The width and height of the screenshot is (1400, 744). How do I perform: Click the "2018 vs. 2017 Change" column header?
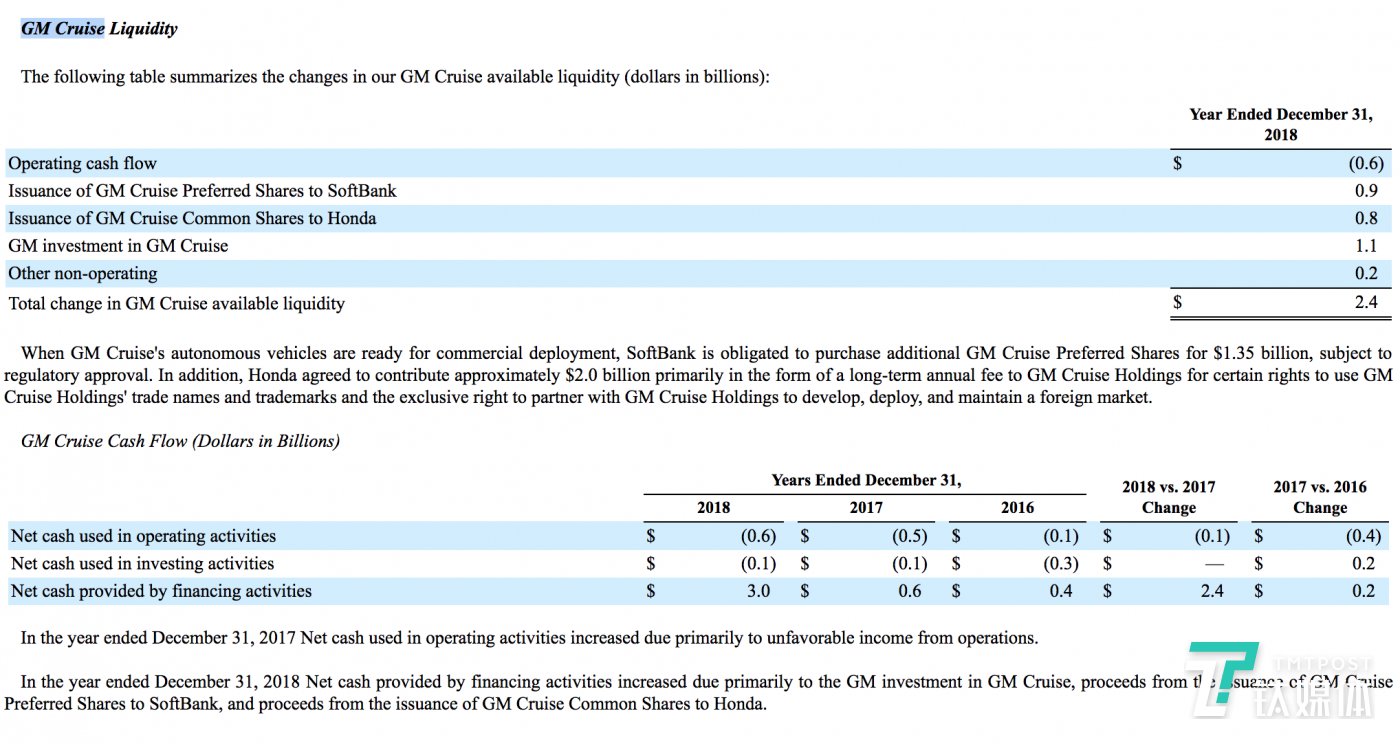point(1168,497)
